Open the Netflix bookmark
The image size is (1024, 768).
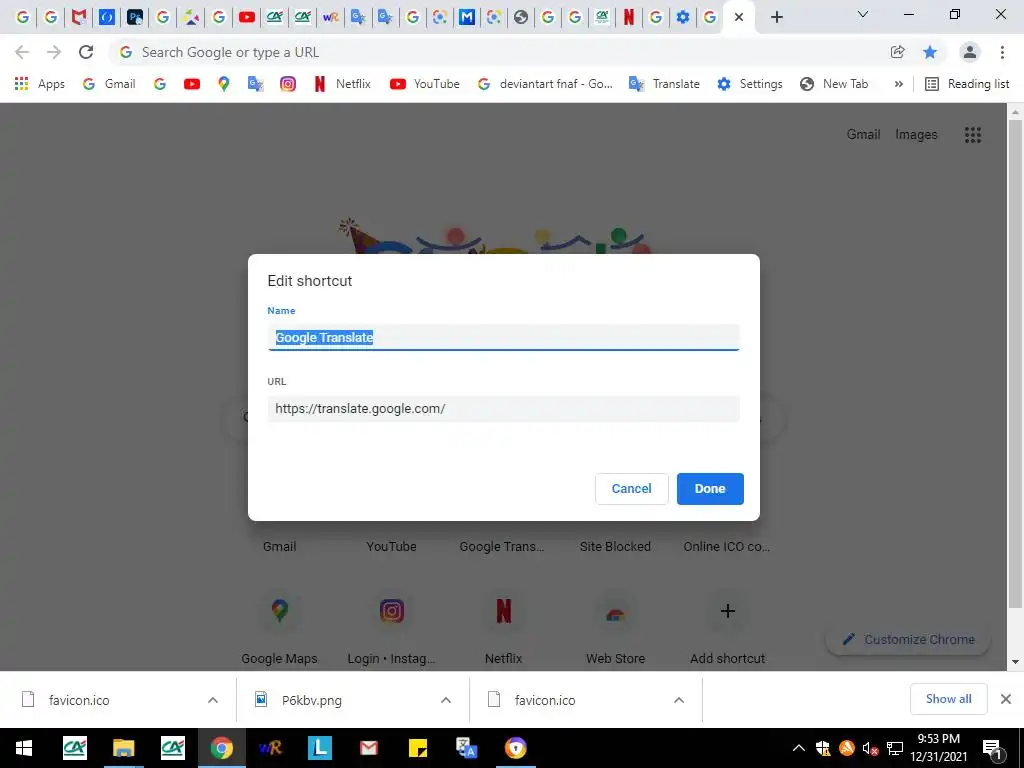pyautogui.click(x=342, y=84)
